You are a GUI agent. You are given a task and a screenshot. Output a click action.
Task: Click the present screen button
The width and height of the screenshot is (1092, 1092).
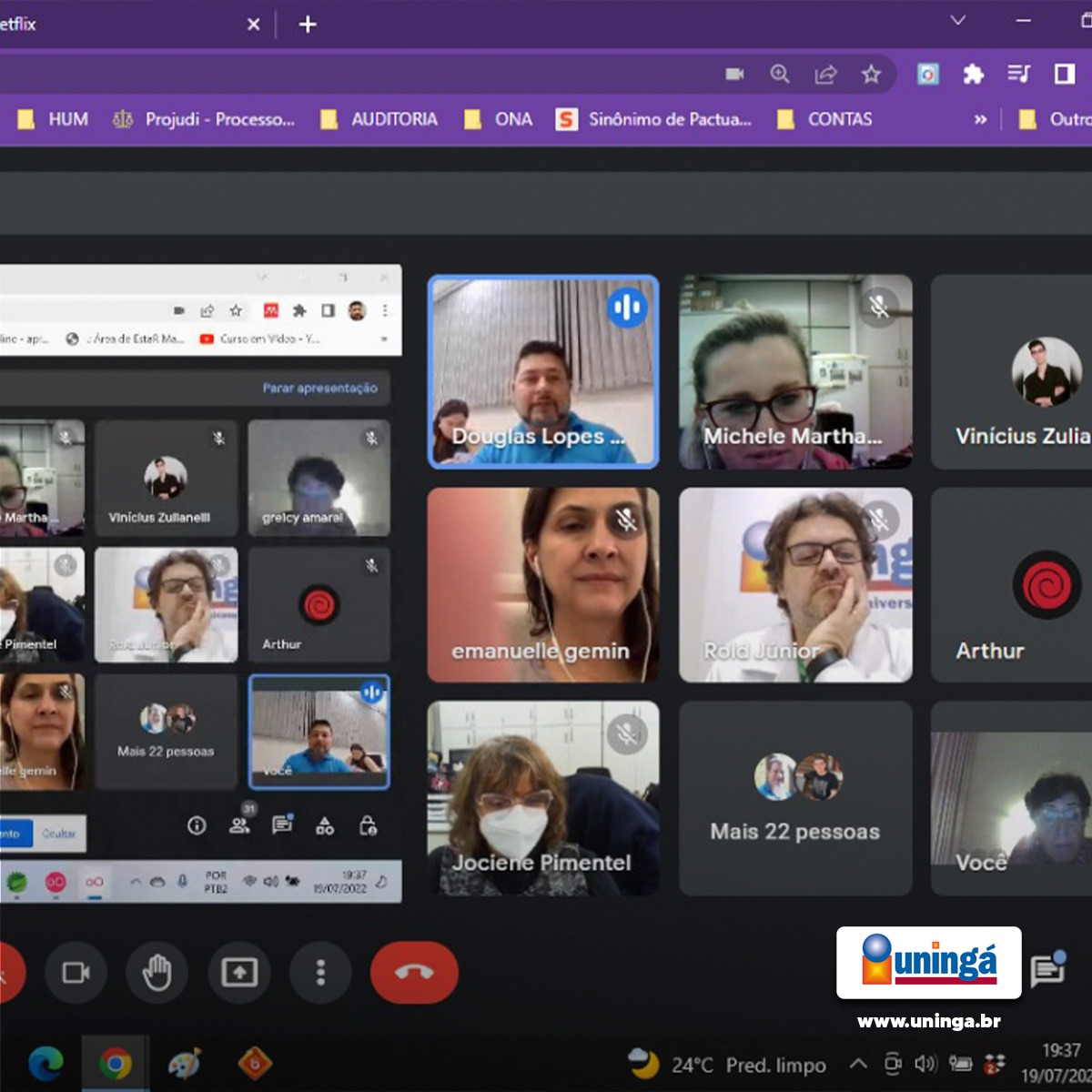click(239, 973)
